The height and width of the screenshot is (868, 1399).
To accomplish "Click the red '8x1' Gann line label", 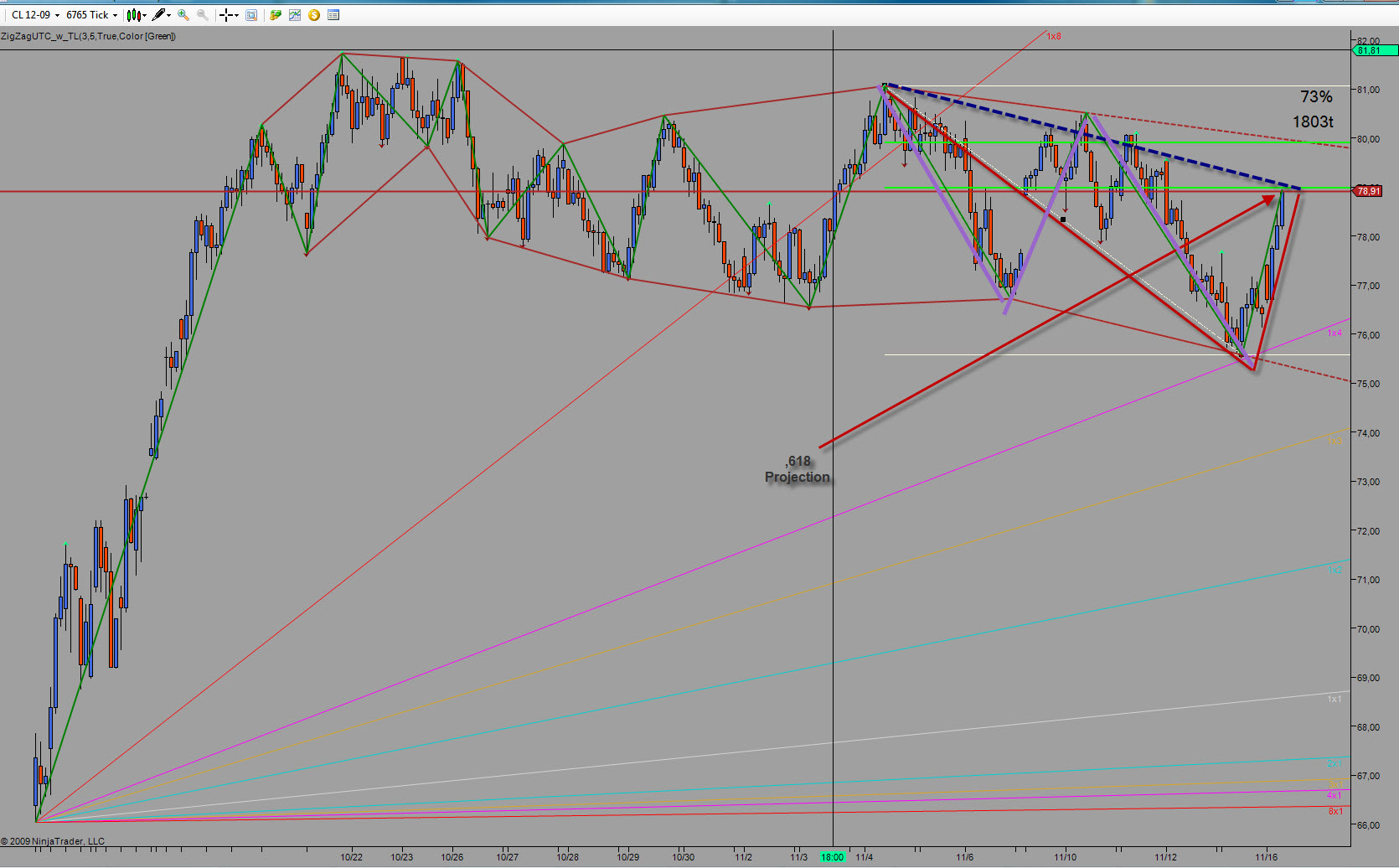I will pyautogui.click(x=1334, y=811).
